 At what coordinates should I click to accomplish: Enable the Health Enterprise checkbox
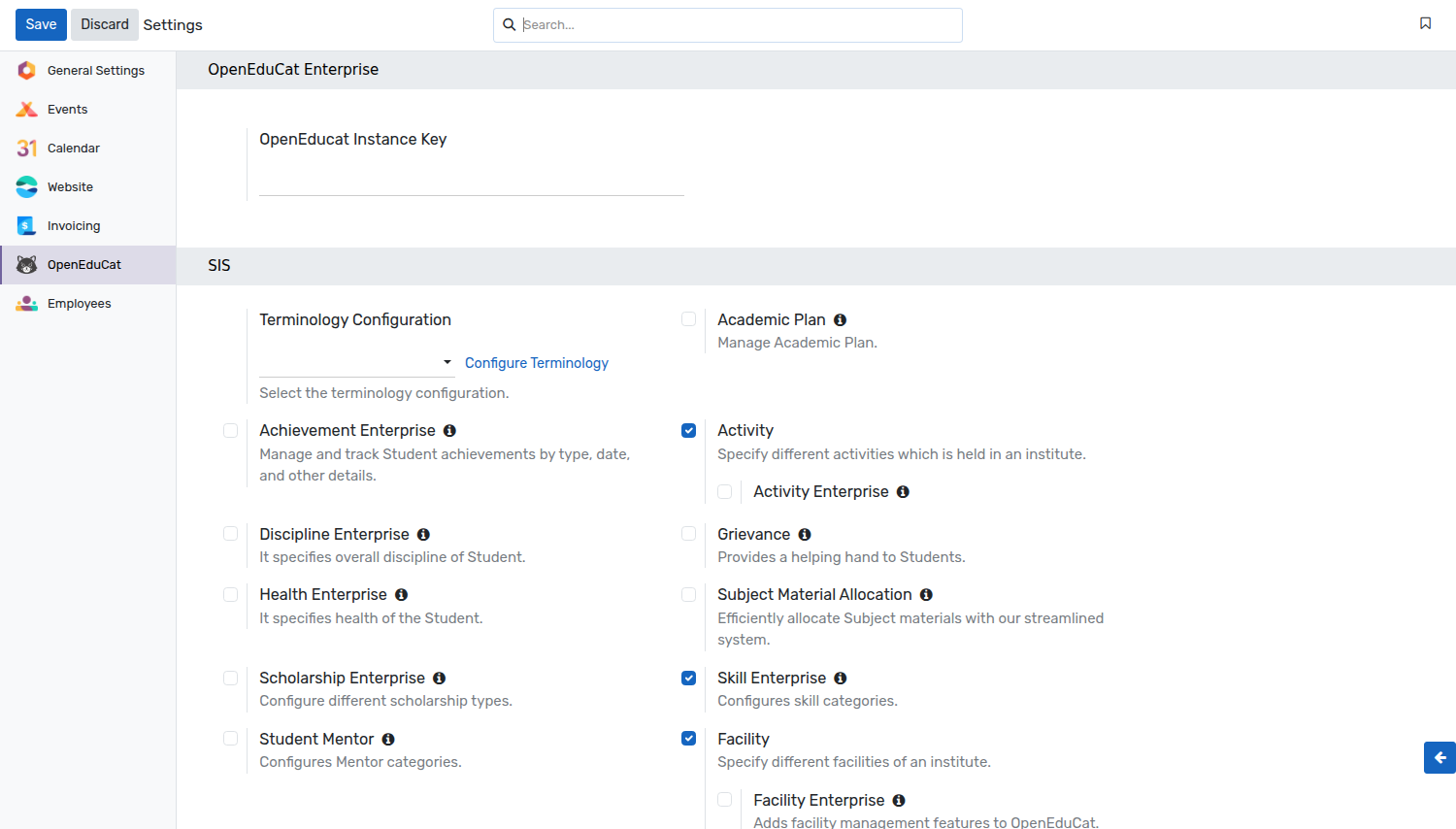(x=231, y=594)
